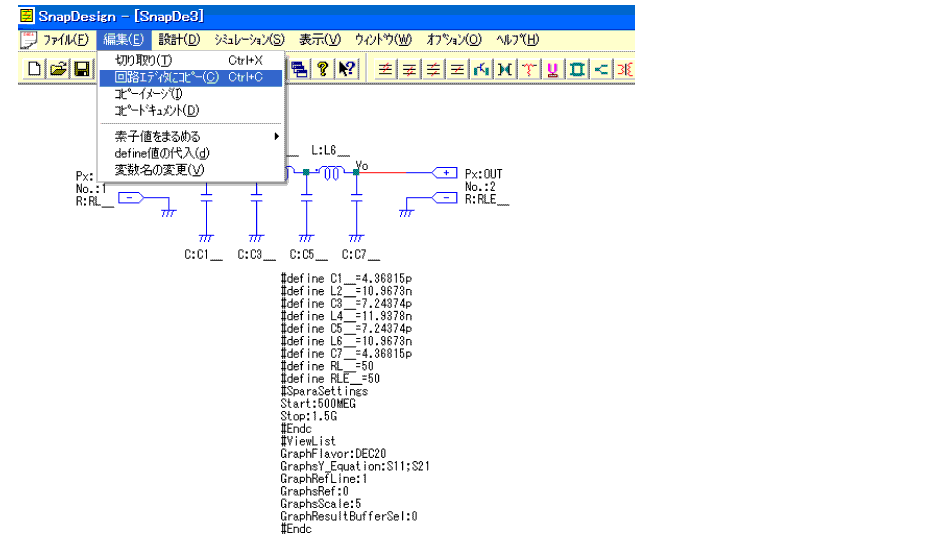The image size is (937, 534).
Task: Click the '#define RL__=50' line
Action: 327,366
